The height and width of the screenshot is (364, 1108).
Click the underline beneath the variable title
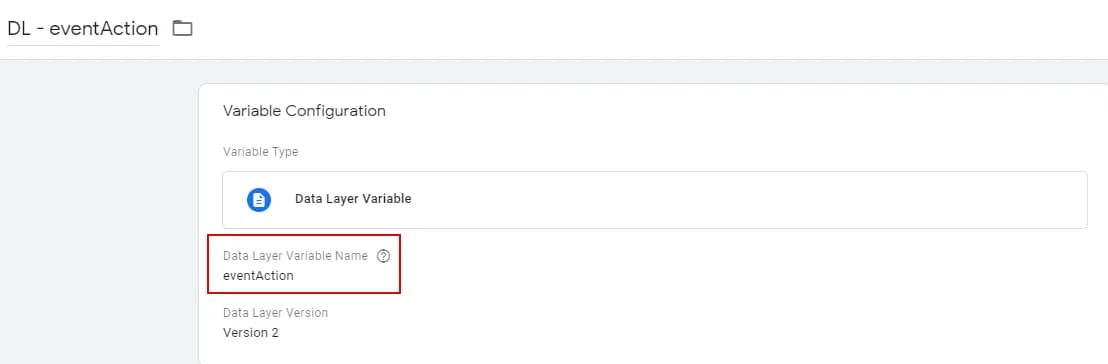83,45
